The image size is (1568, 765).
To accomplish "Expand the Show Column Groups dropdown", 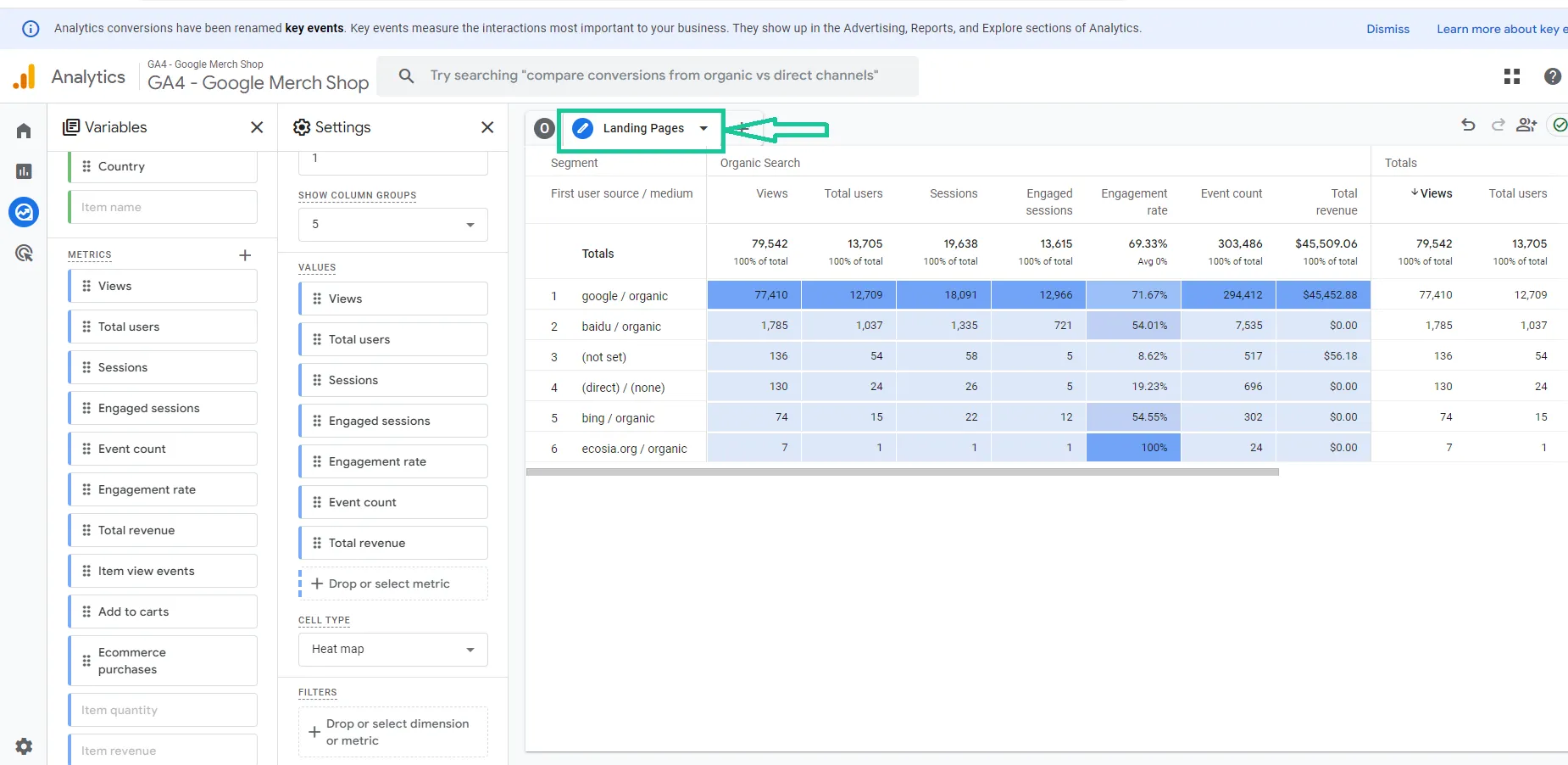I will pos(393,225).
